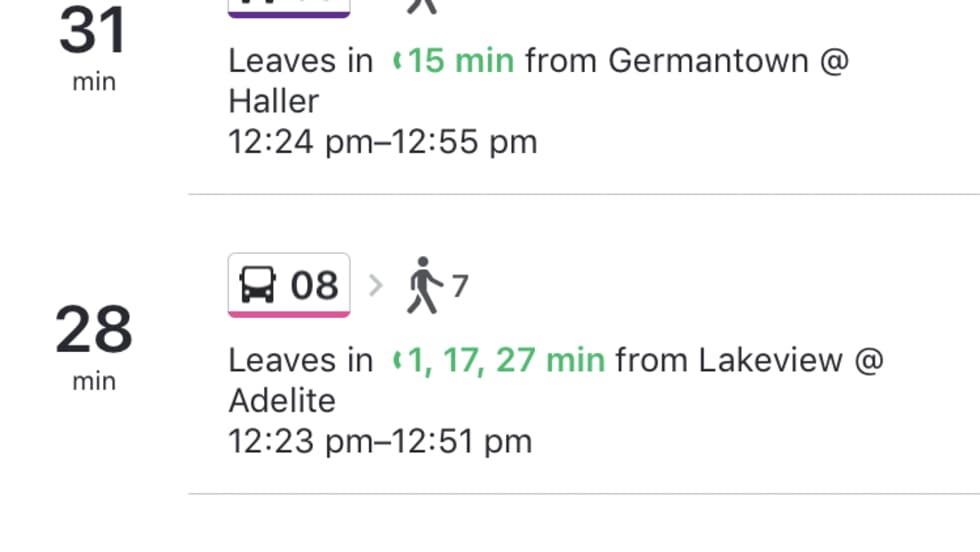Tap the bus icon in the 08 badge
The height and width of the screenshot is (552, 980).
[x=258, y=286]
